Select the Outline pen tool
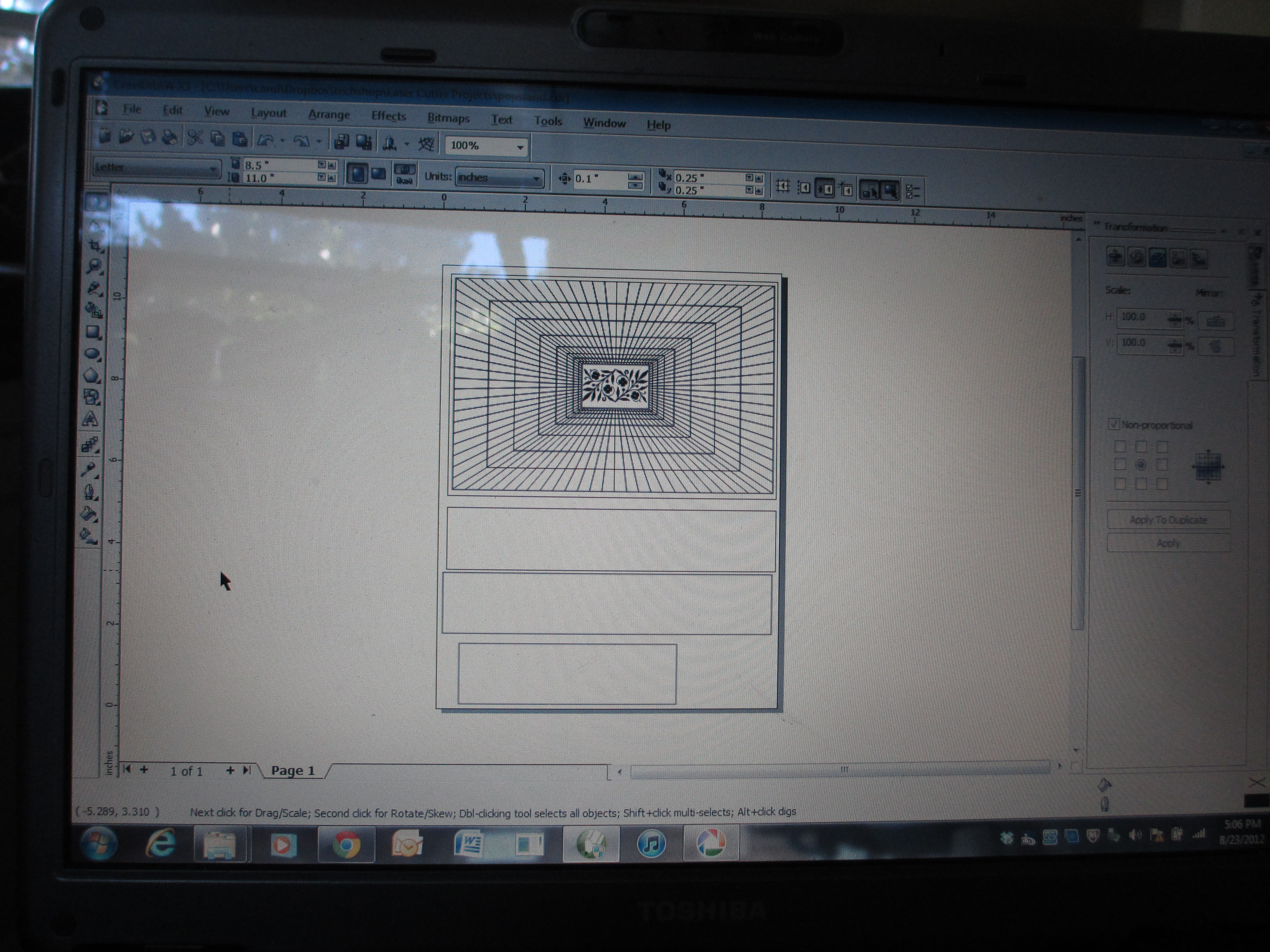Screen dimensions: 1270x952 [89, 492]
